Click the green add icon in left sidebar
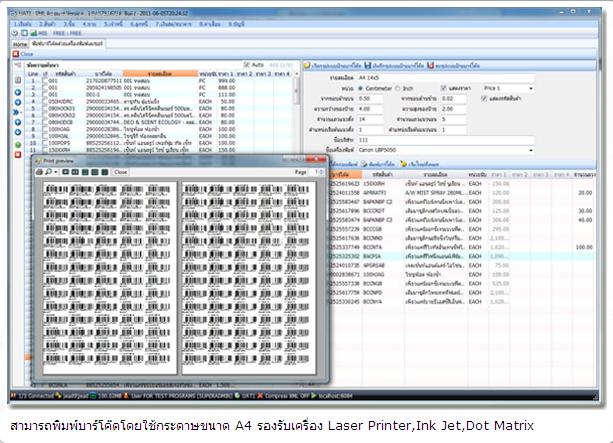Image resolution: width=613 pixels, height=443 pixels. click(x=17, y=145)
